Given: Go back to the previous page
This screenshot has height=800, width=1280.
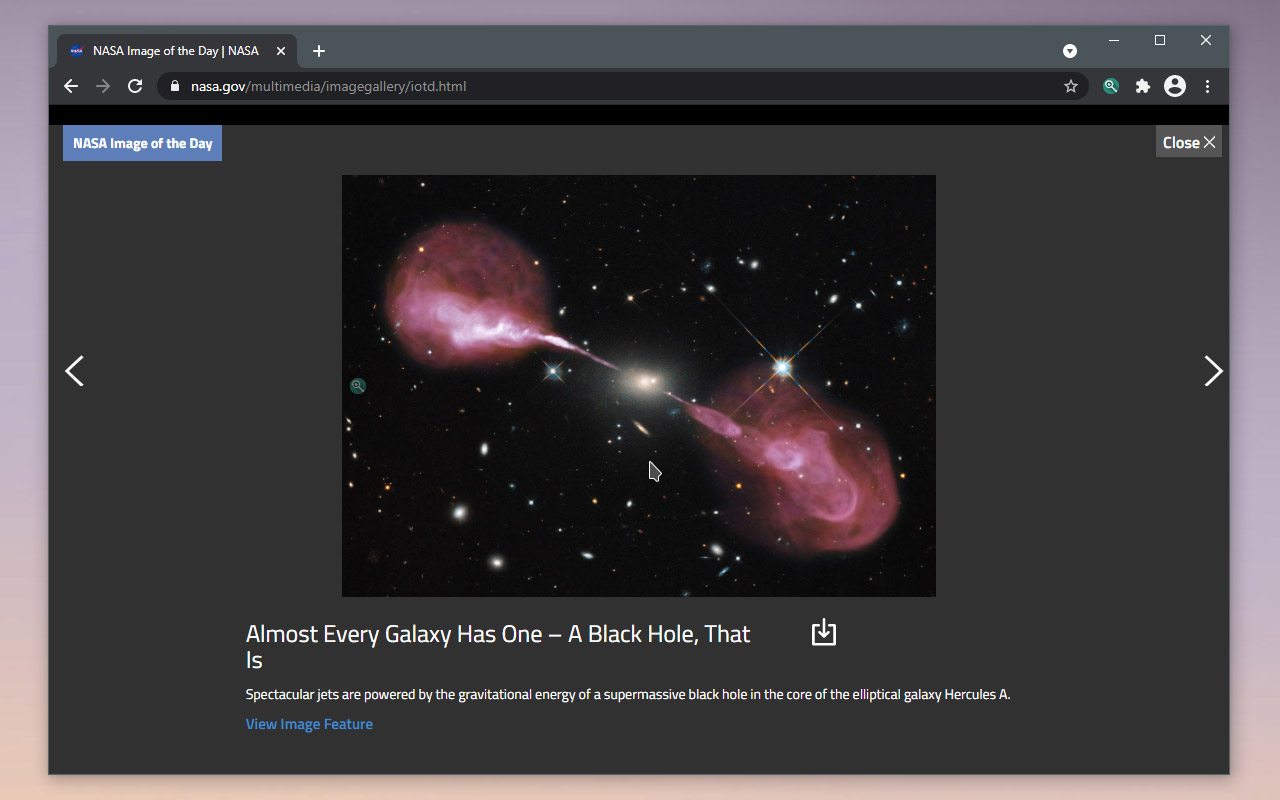Looking at the screenshot, I should pos(71,86).
